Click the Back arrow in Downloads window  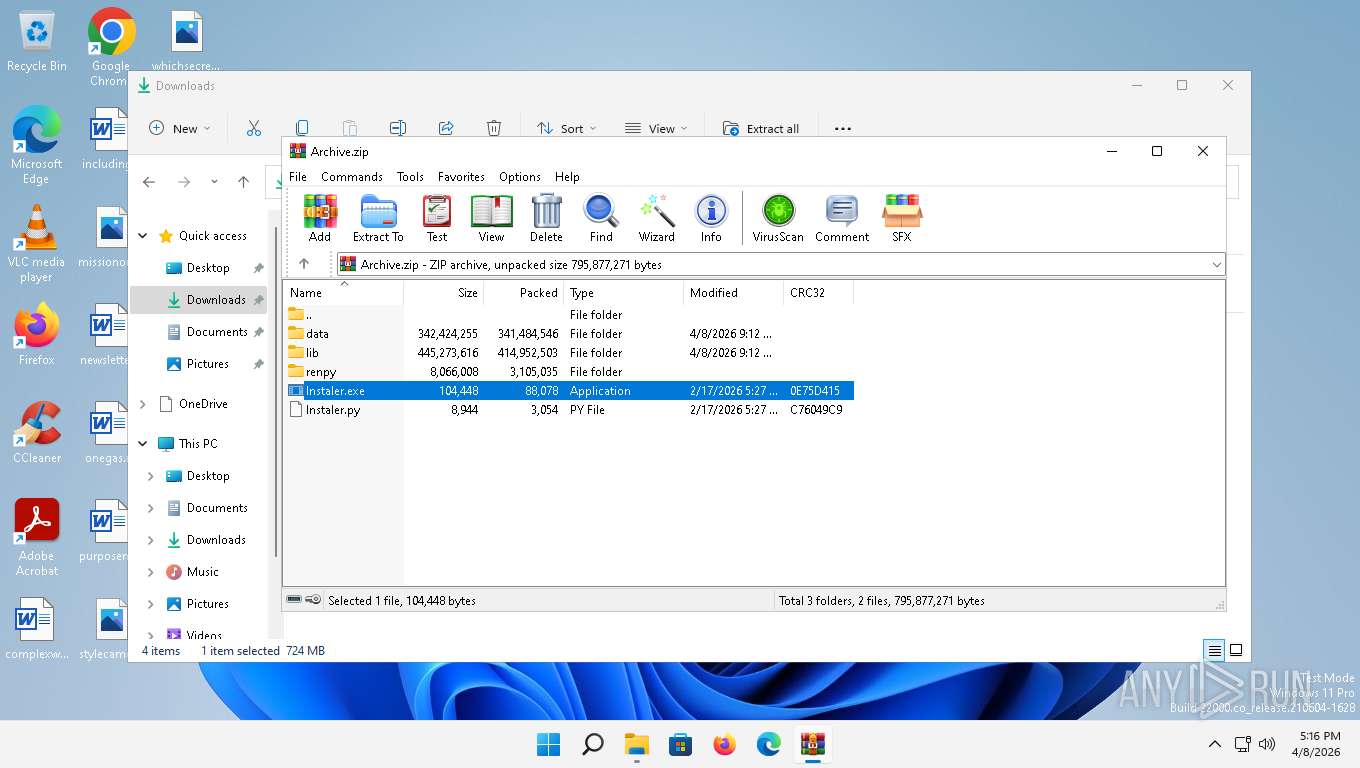click(149, 182)
